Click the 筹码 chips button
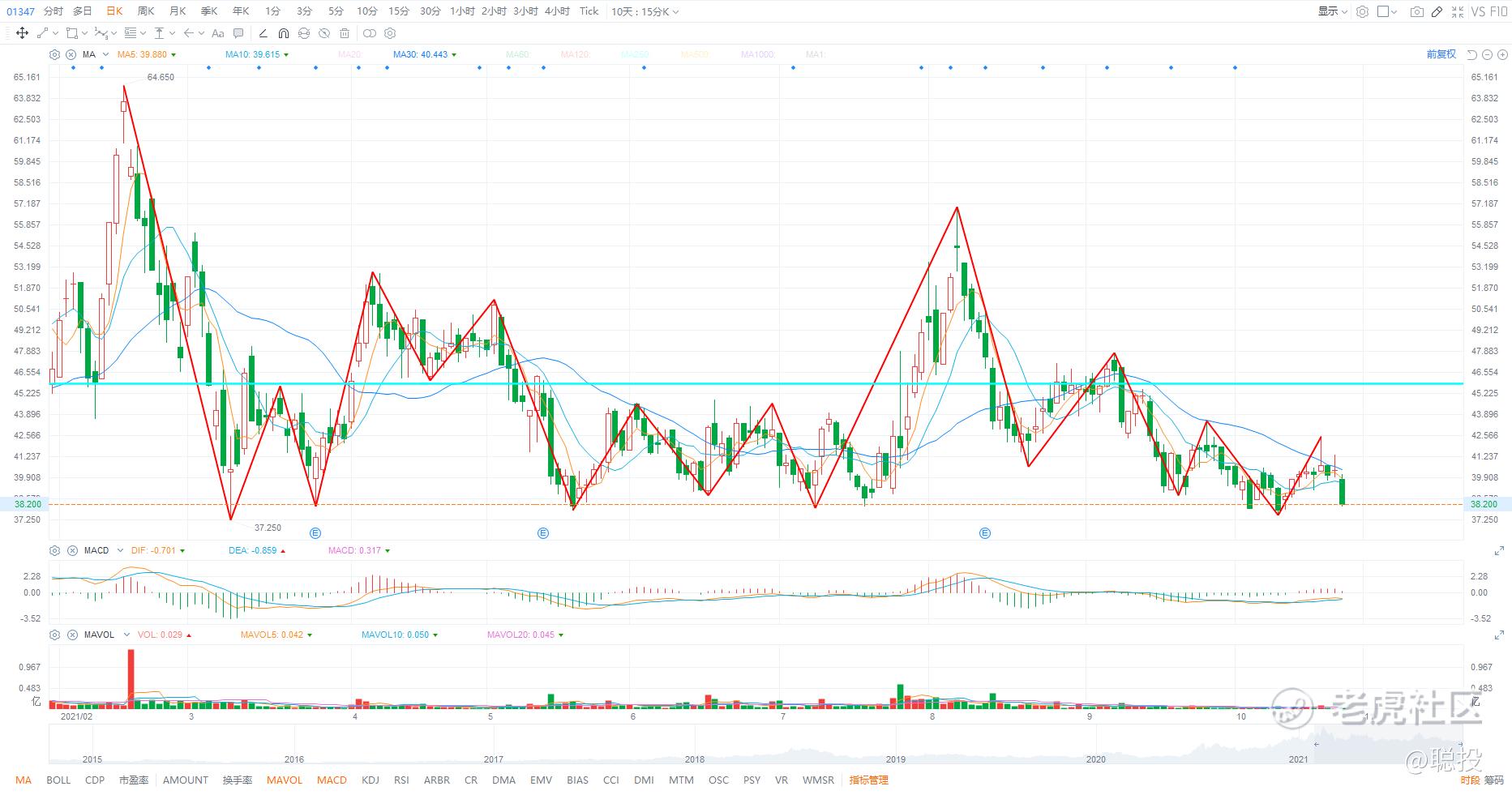 [1494, 780]
